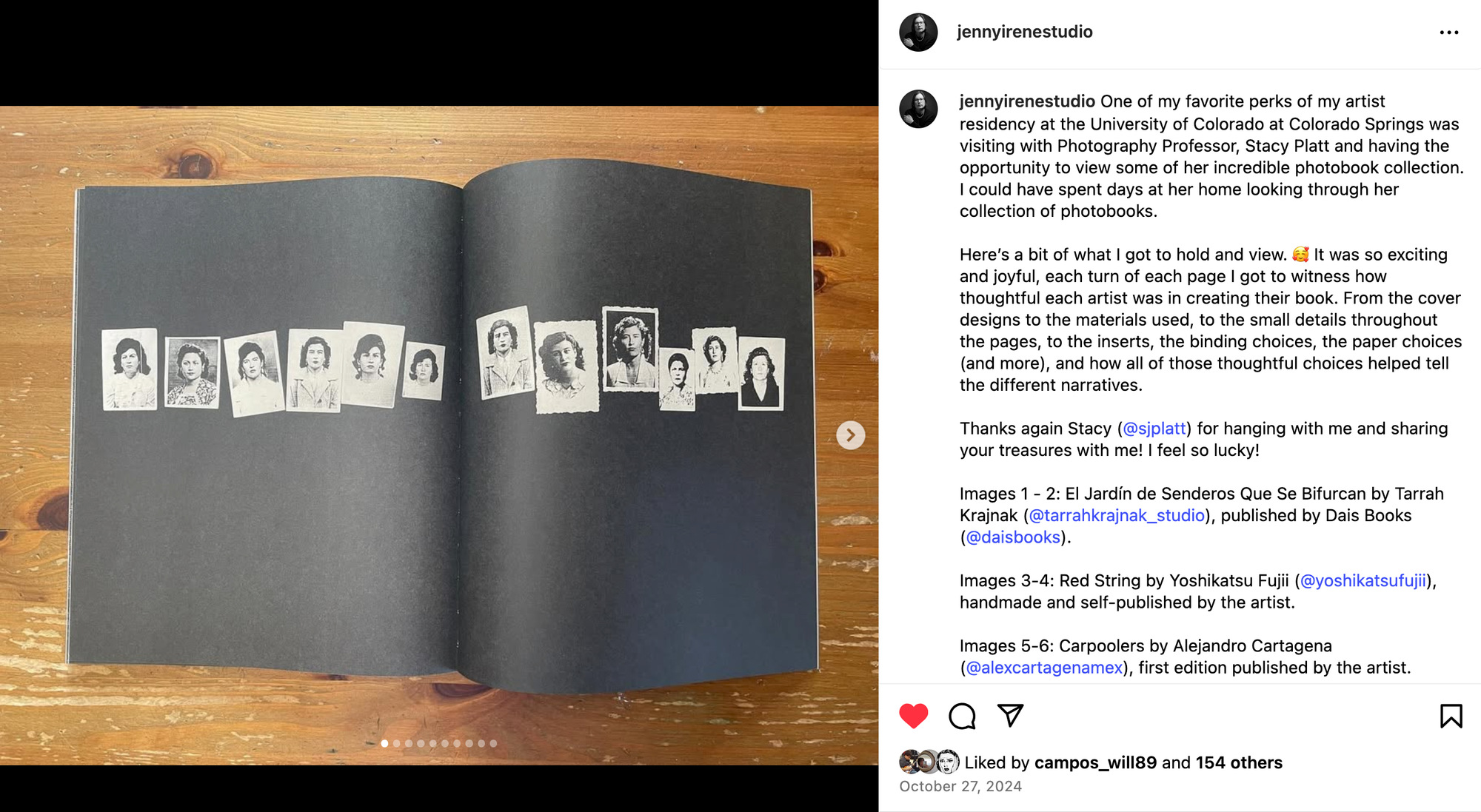Click jennyirenestudio username in header
The height and width of the screenshot is (812, 1481).
[1024, 32]
